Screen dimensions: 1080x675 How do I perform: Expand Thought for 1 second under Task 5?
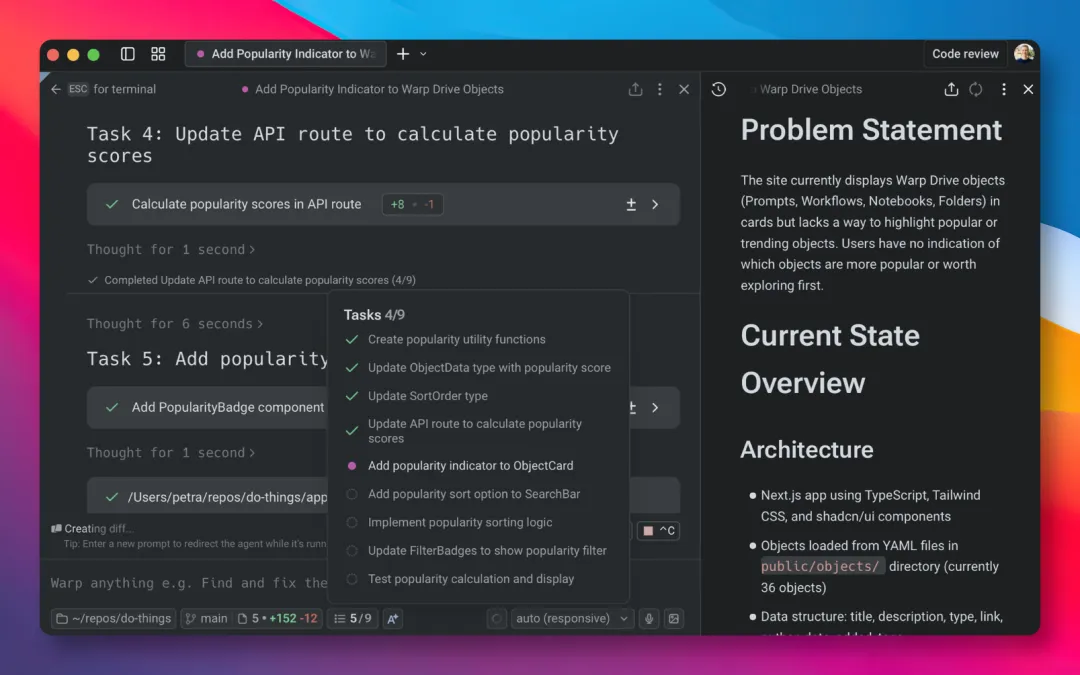(171, 453)
